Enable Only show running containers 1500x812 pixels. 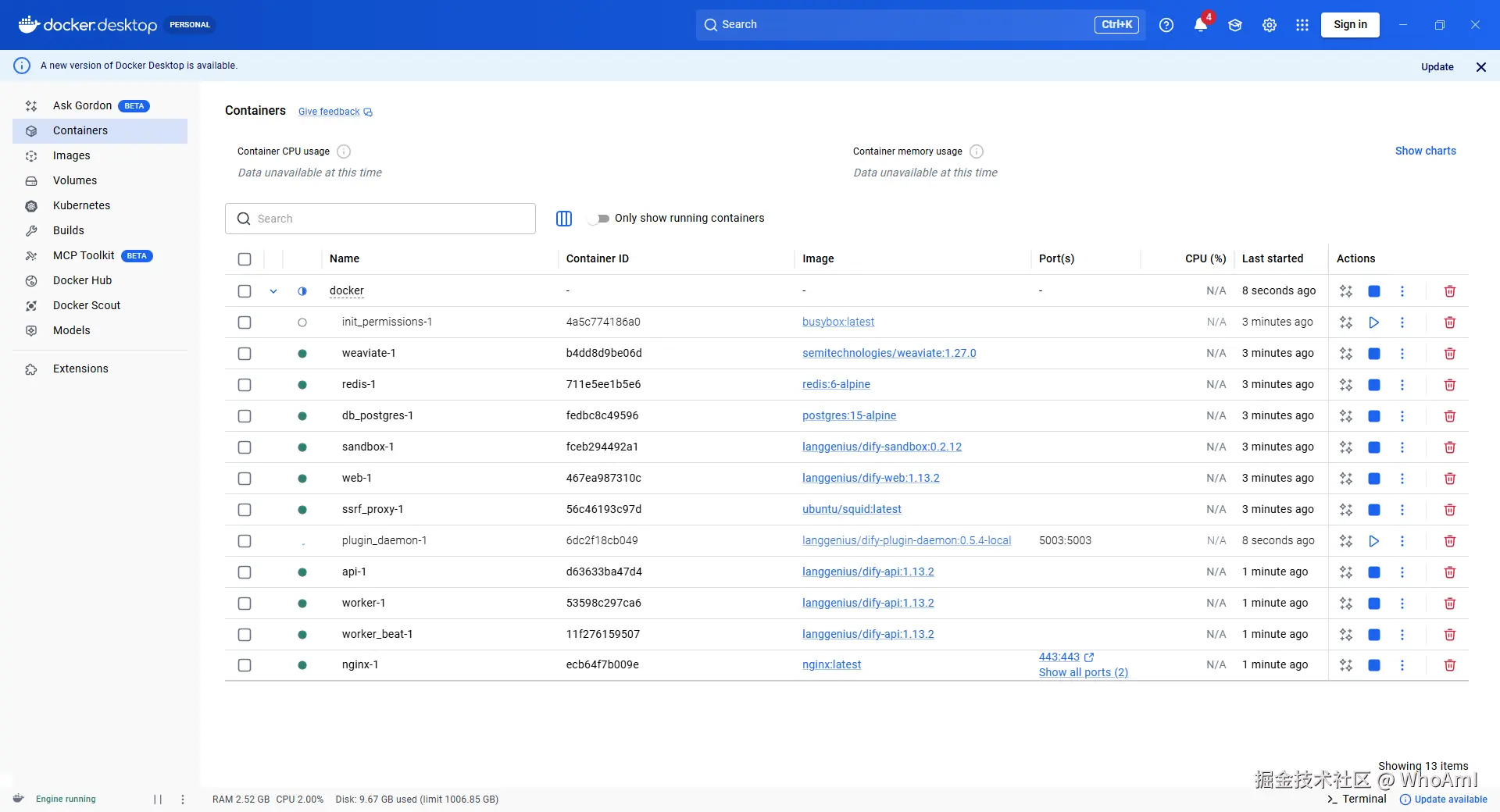(600, 219)
